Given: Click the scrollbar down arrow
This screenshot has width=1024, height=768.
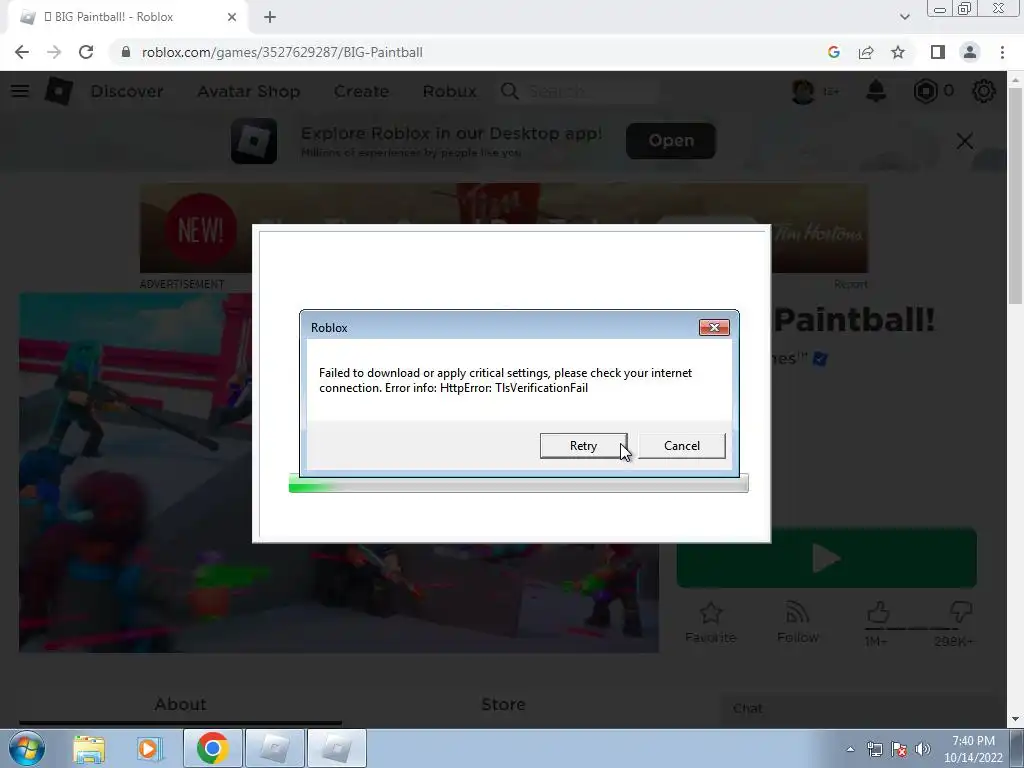Looking at the screenshot, I should click(1016, 719).
